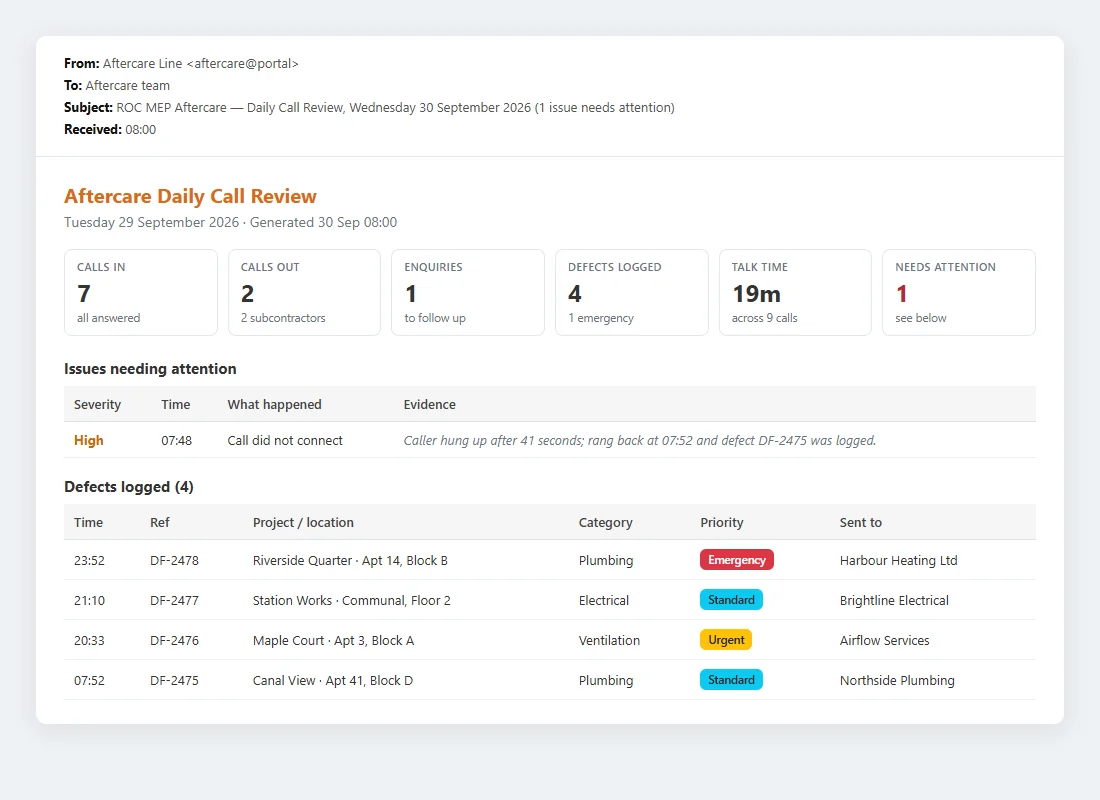Click the 23:52 time cell
Image resolution: width=1100 pixels, height=800 pixels.
pyautogui.click(x=89, y=560)
